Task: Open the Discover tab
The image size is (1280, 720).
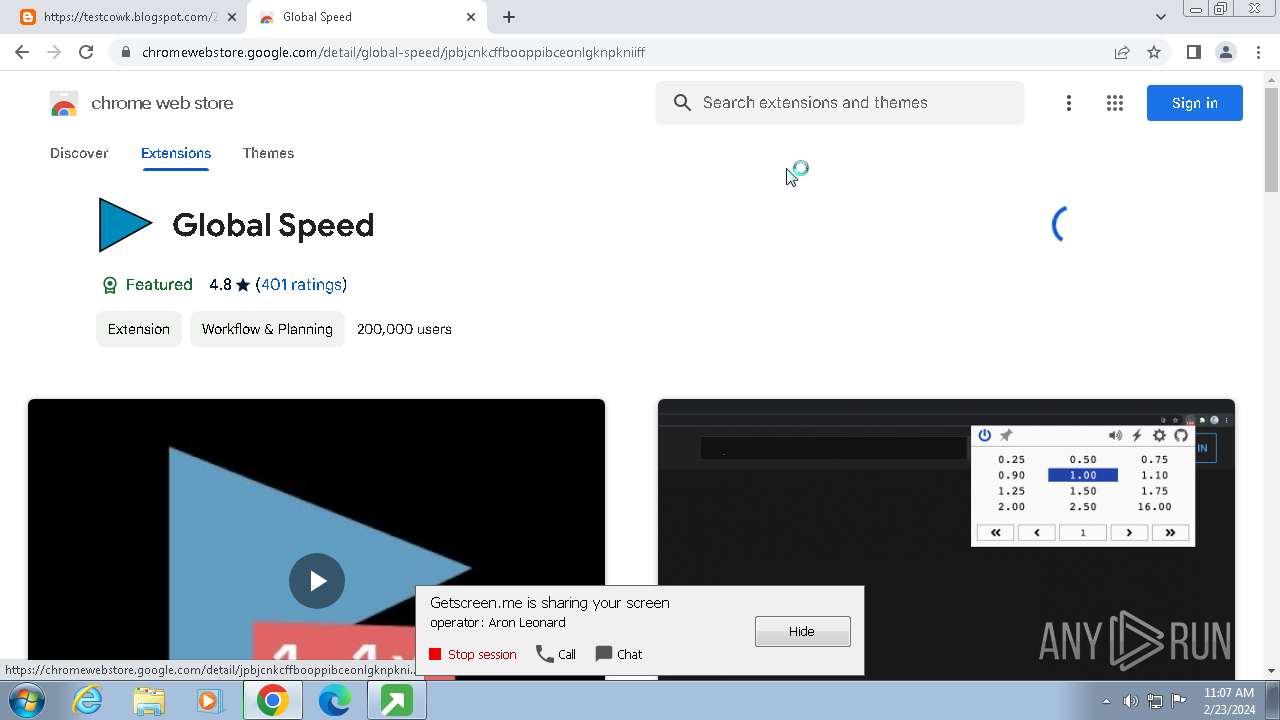Action: 79,153
